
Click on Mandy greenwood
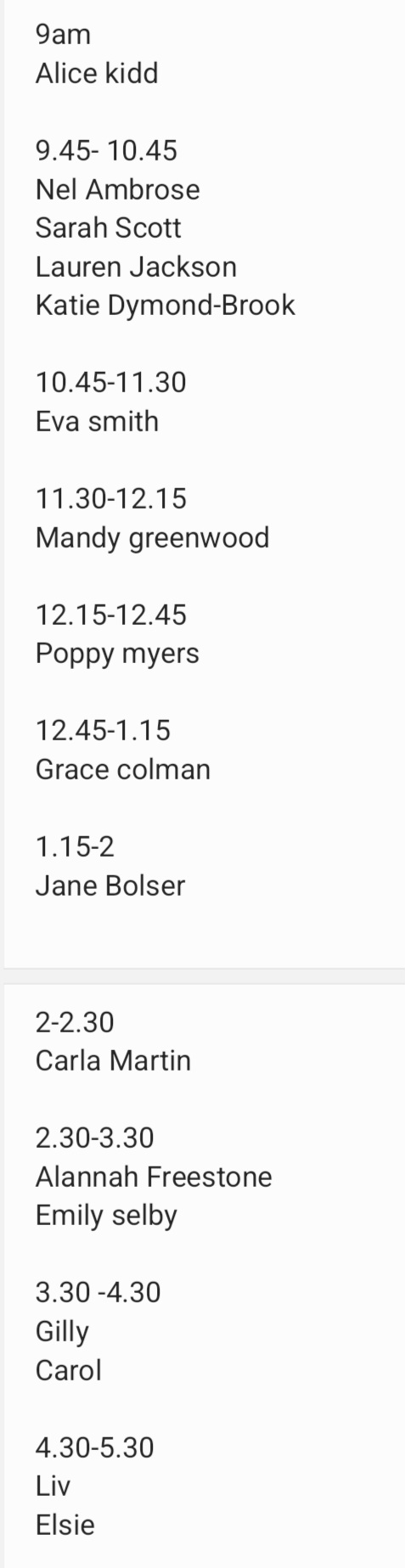tap(152, 537)
